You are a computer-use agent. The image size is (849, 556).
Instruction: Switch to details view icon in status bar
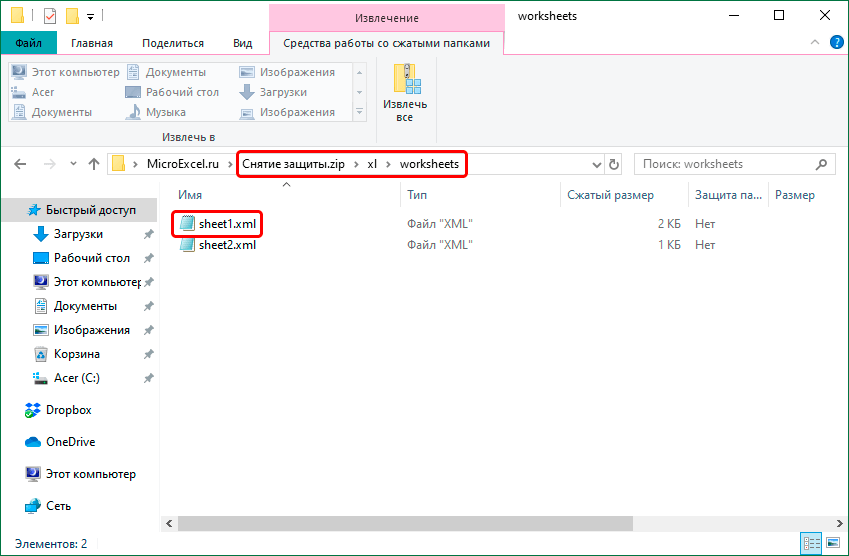(808, 544)
